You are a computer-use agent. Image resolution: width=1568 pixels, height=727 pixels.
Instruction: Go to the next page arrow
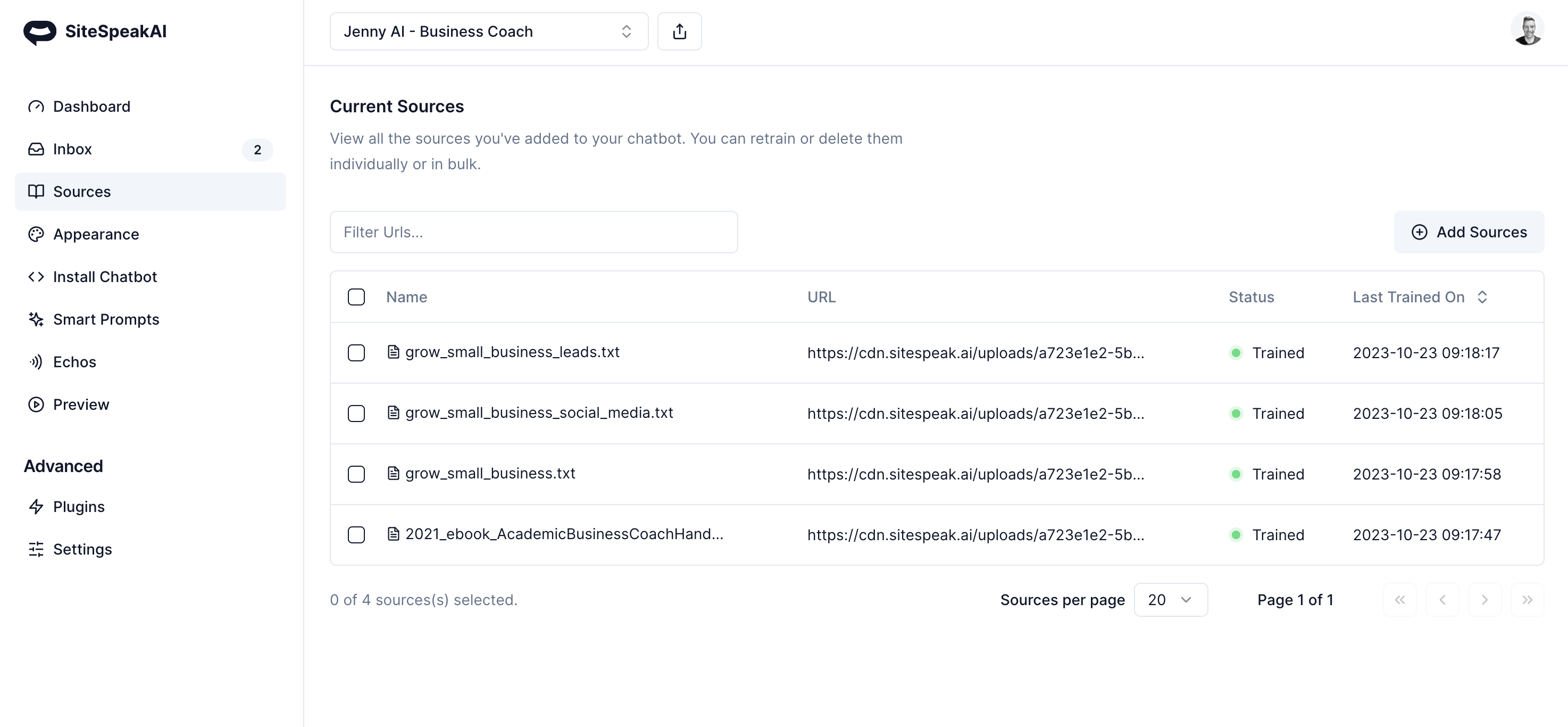pyautogui.click(x=1484, y=600)
